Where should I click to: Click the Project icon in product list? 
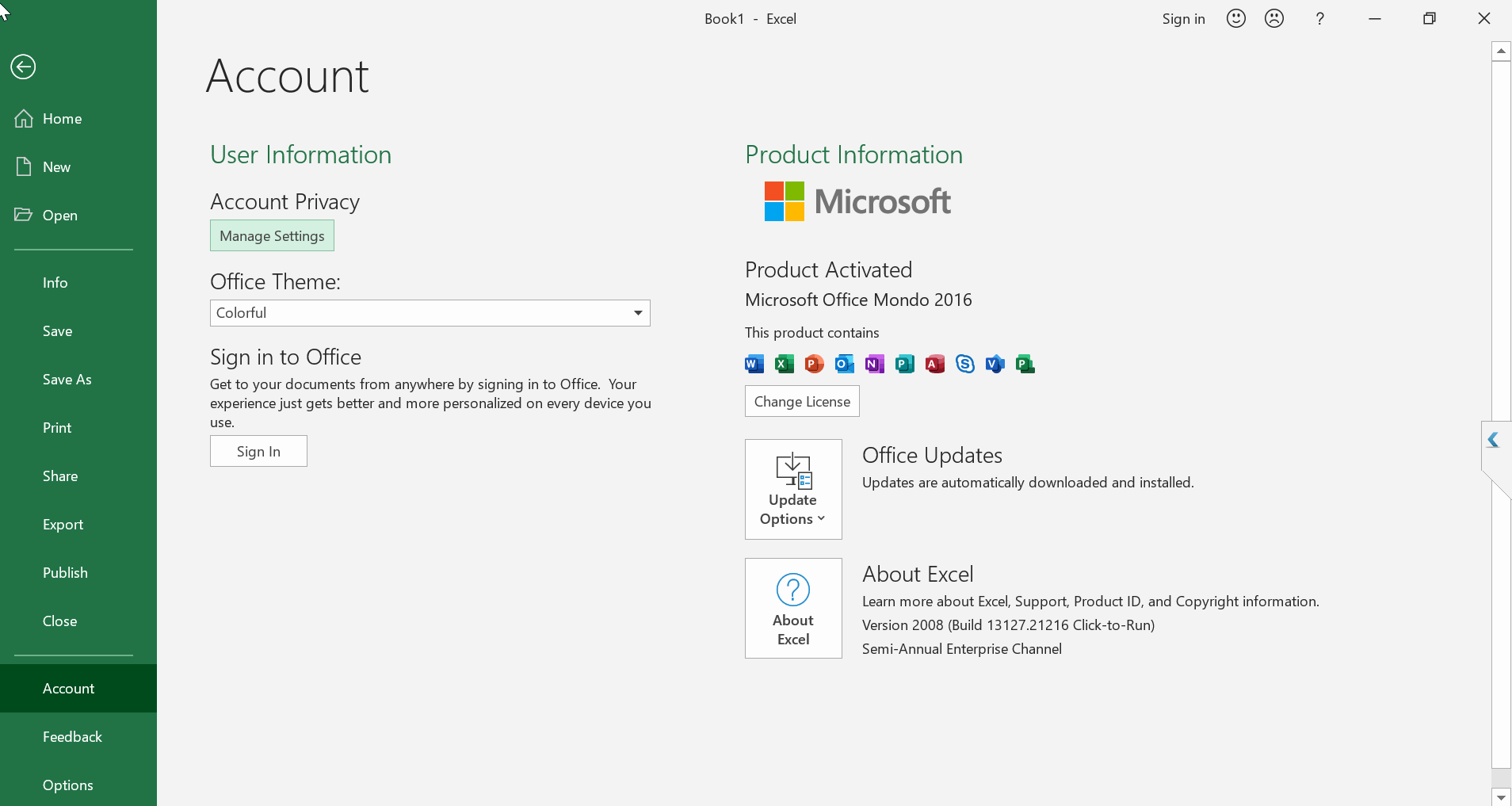(x=1025, y=364)
